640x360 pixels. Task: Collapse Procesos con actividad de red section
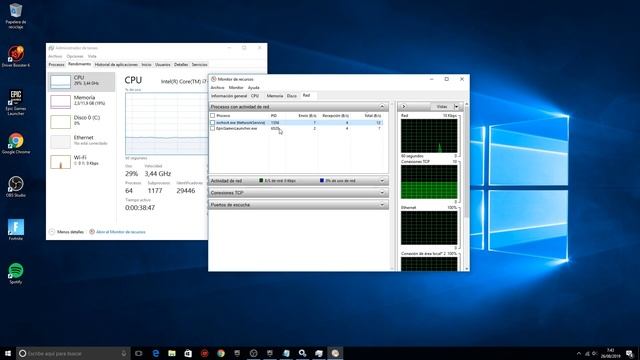click(382, 107)
